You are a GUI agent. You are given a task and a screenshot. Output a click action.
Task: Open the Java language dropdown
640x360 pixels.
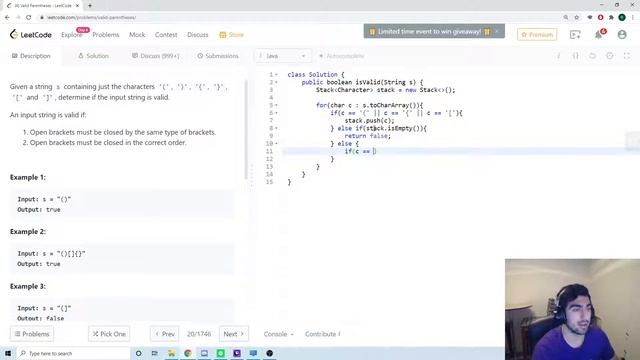tap(282, 56)
